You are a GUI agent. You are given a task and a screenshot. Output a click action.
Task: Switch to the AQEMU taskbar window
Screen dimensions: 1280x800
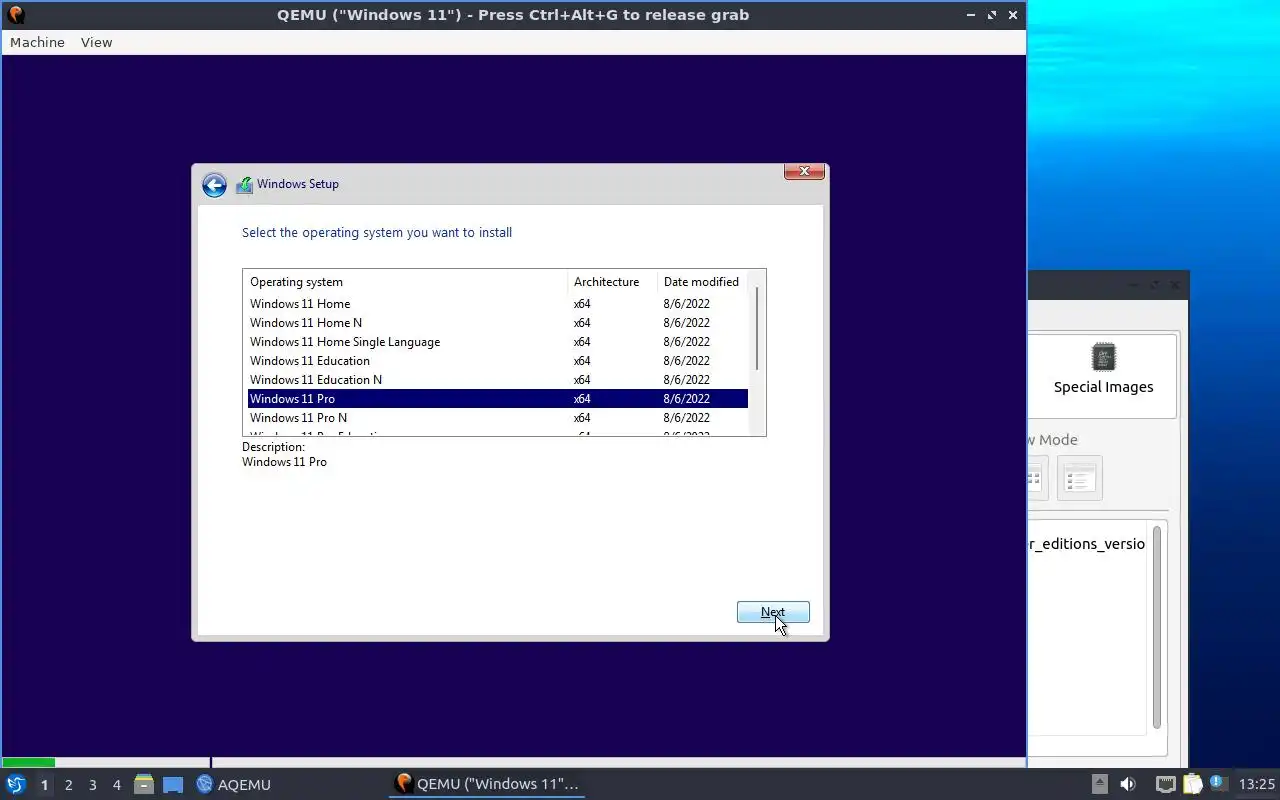coord(234,784)
